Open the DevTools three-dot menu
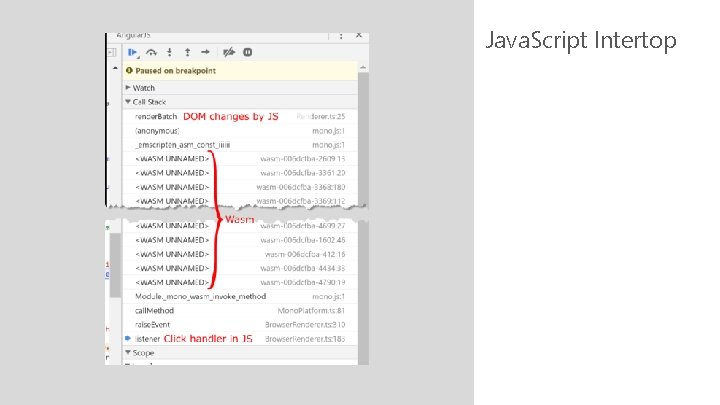The width and height of the screenshot is (720, 405). tap(341, 36)
